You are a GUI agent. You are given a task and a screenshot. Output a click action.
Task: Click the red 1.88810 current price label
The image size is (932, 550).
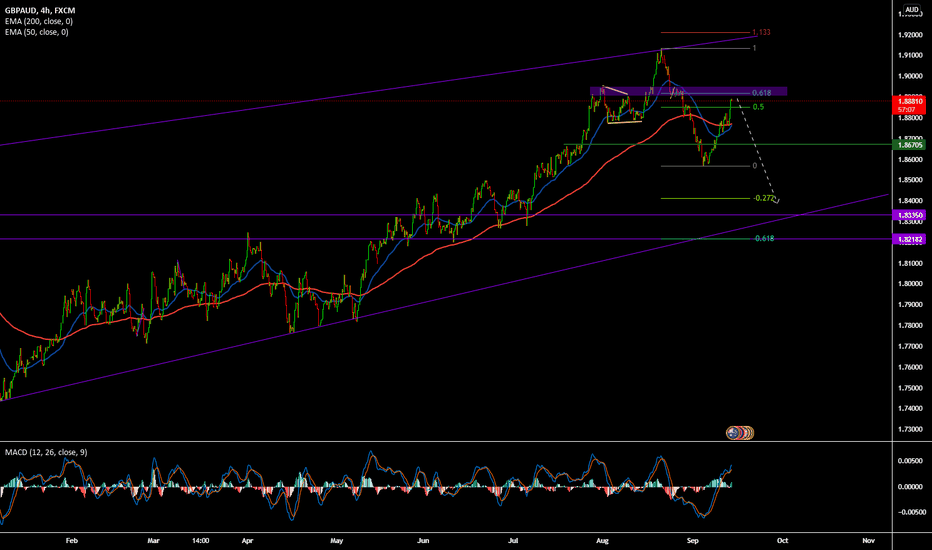point(909,105)
